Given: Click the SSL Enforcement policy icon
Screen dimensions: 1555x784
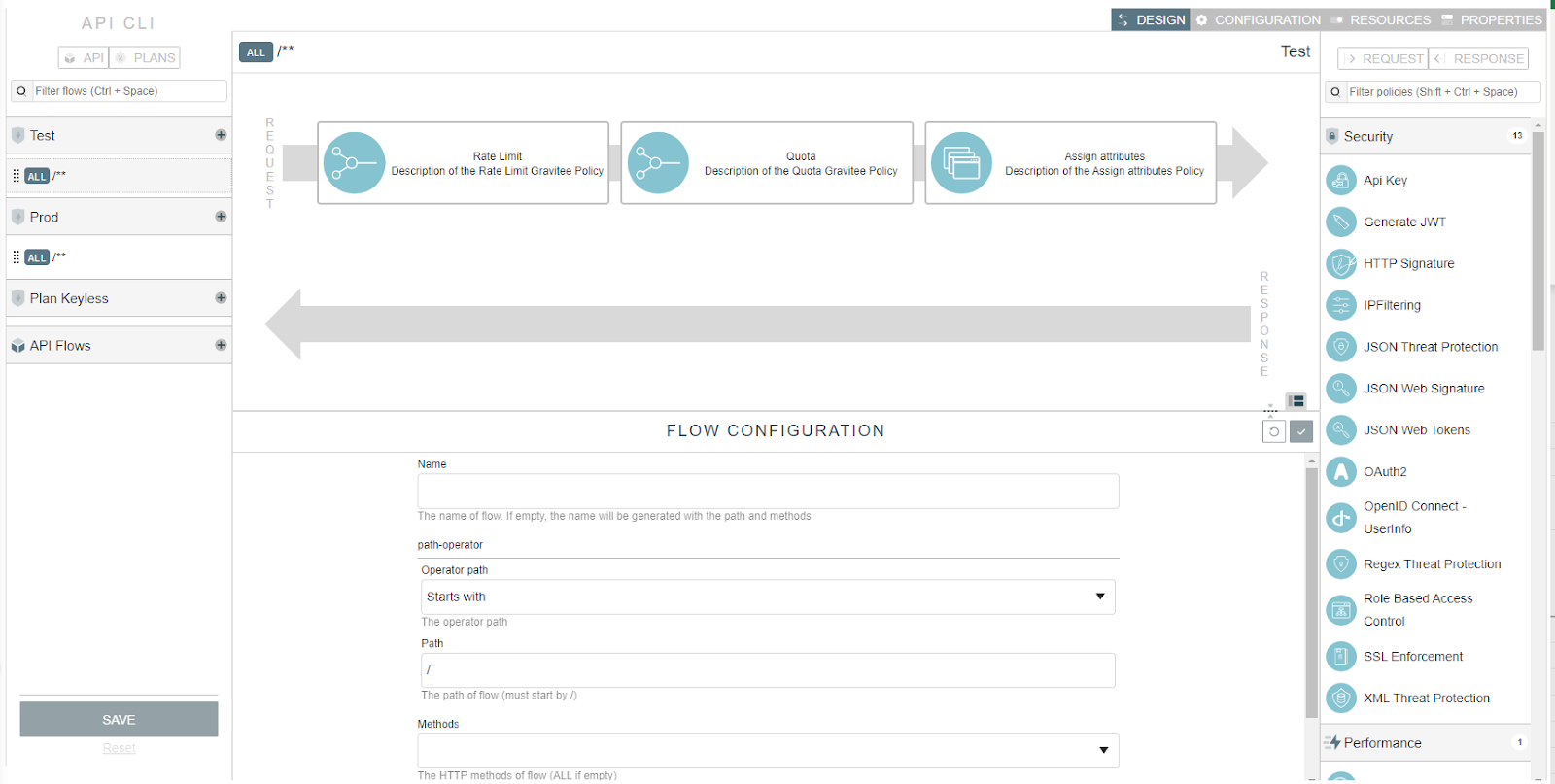Looking at the screenshot, I should point(1341,657).
